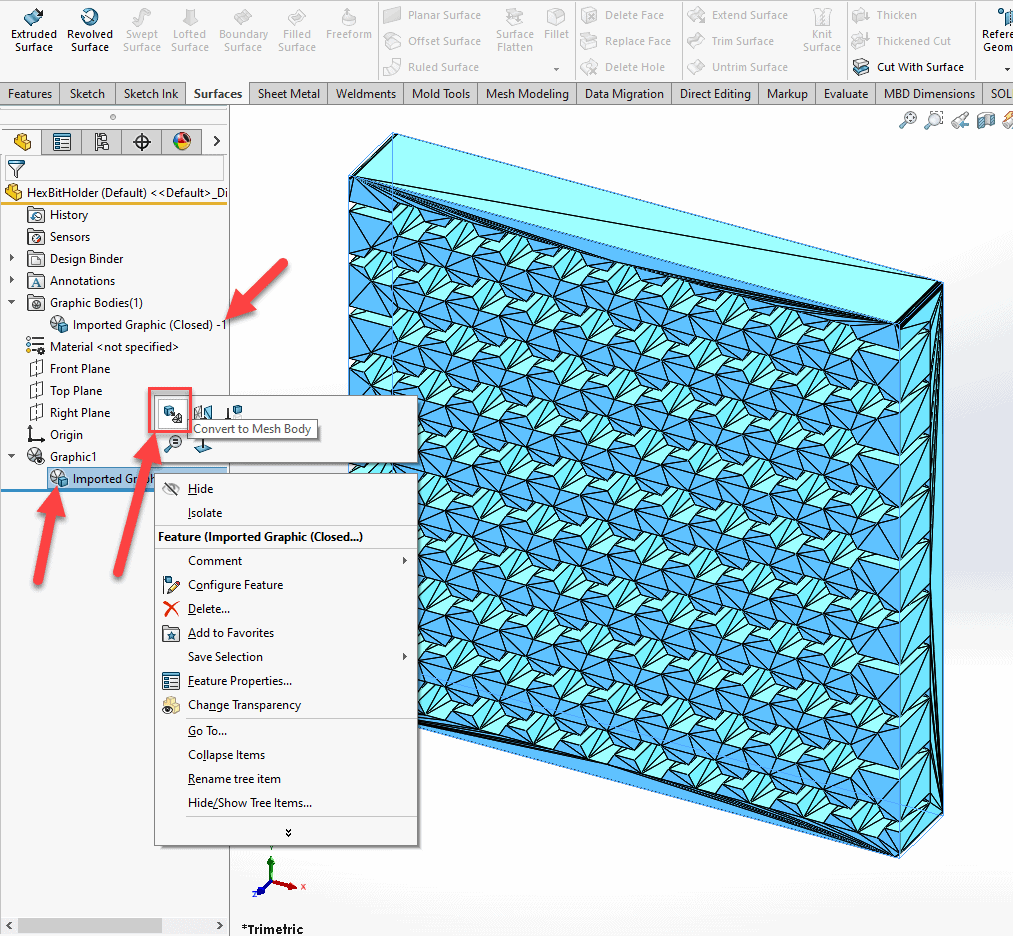Select Material <not specified> tree item
The image size is (1013, 936).
(102, 347)
